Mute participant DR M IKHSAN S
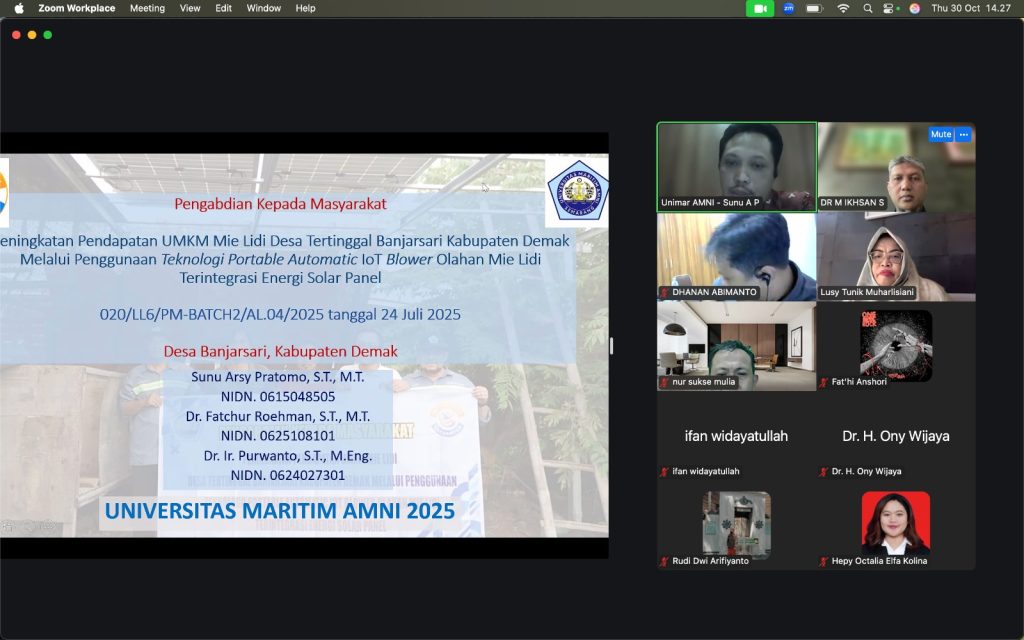The image size is (1024, 640). (x=940, y=134)
